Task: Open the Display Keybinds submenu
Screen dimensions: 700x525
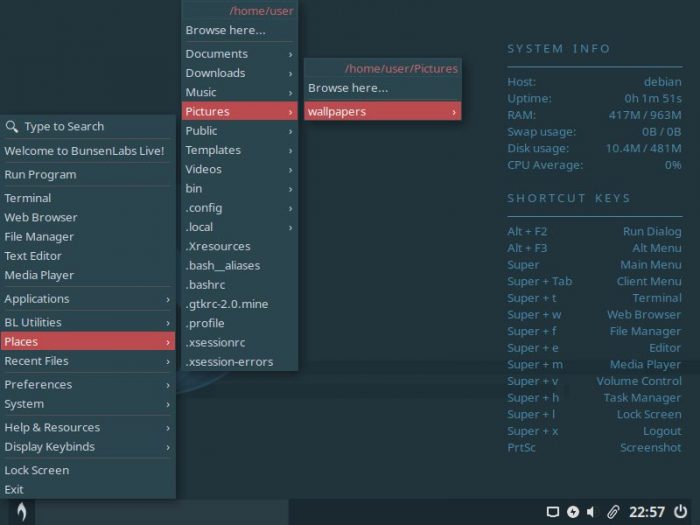Action: pyautogui.click(x=87, y=447)
